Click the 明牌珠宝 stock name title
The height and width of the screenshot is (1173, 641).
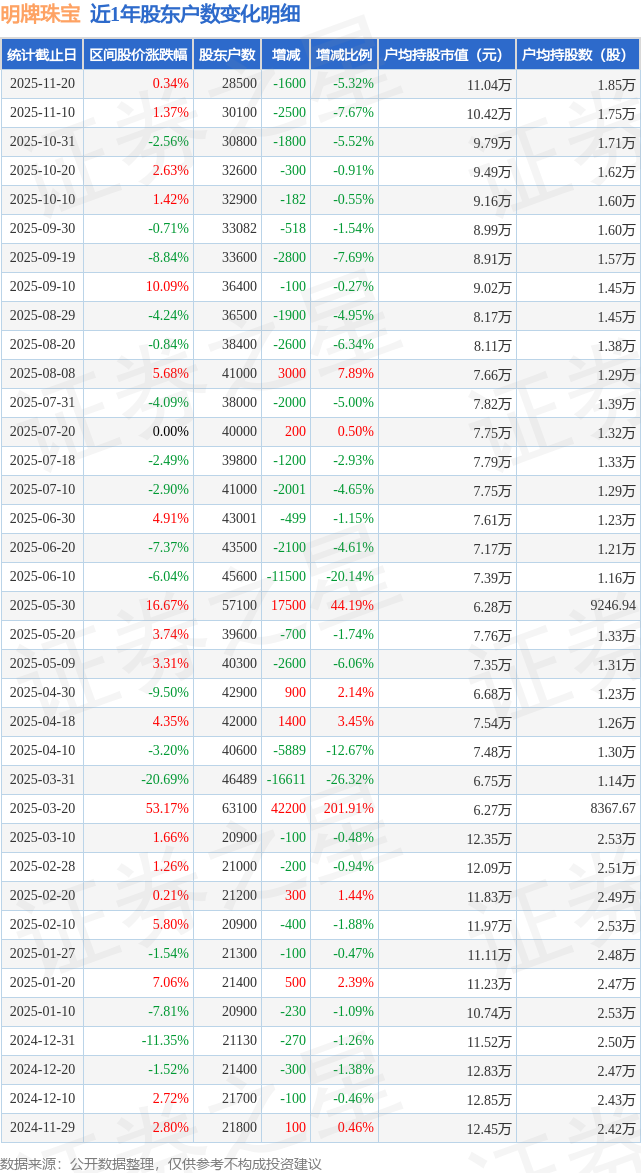(x=41, y=14)
